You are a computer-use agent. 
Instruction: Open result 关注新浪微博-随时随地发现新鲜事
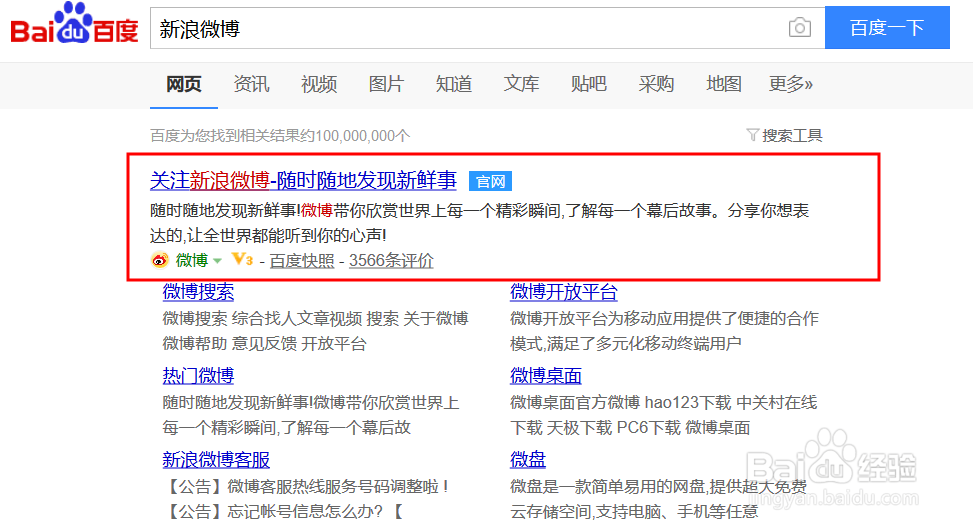(x=303, y=181)
